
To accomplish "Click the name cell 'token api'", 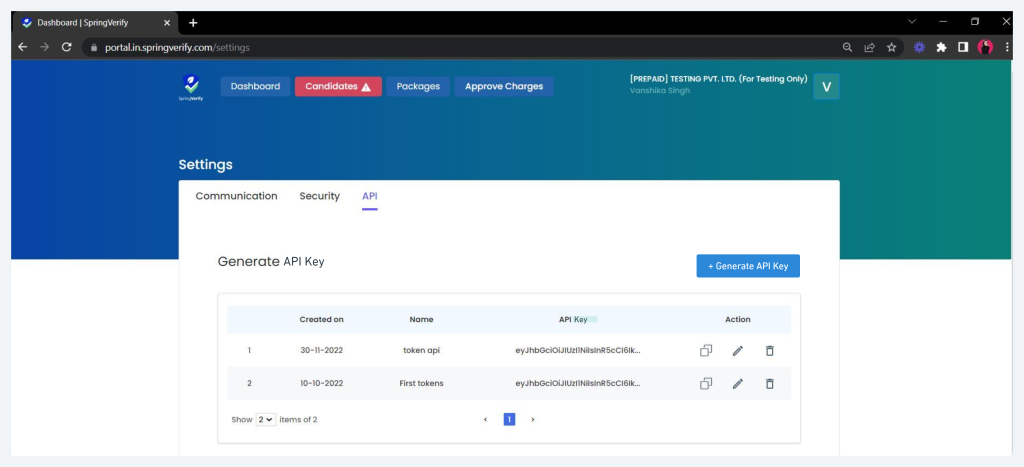I will [x=421, y=350].
